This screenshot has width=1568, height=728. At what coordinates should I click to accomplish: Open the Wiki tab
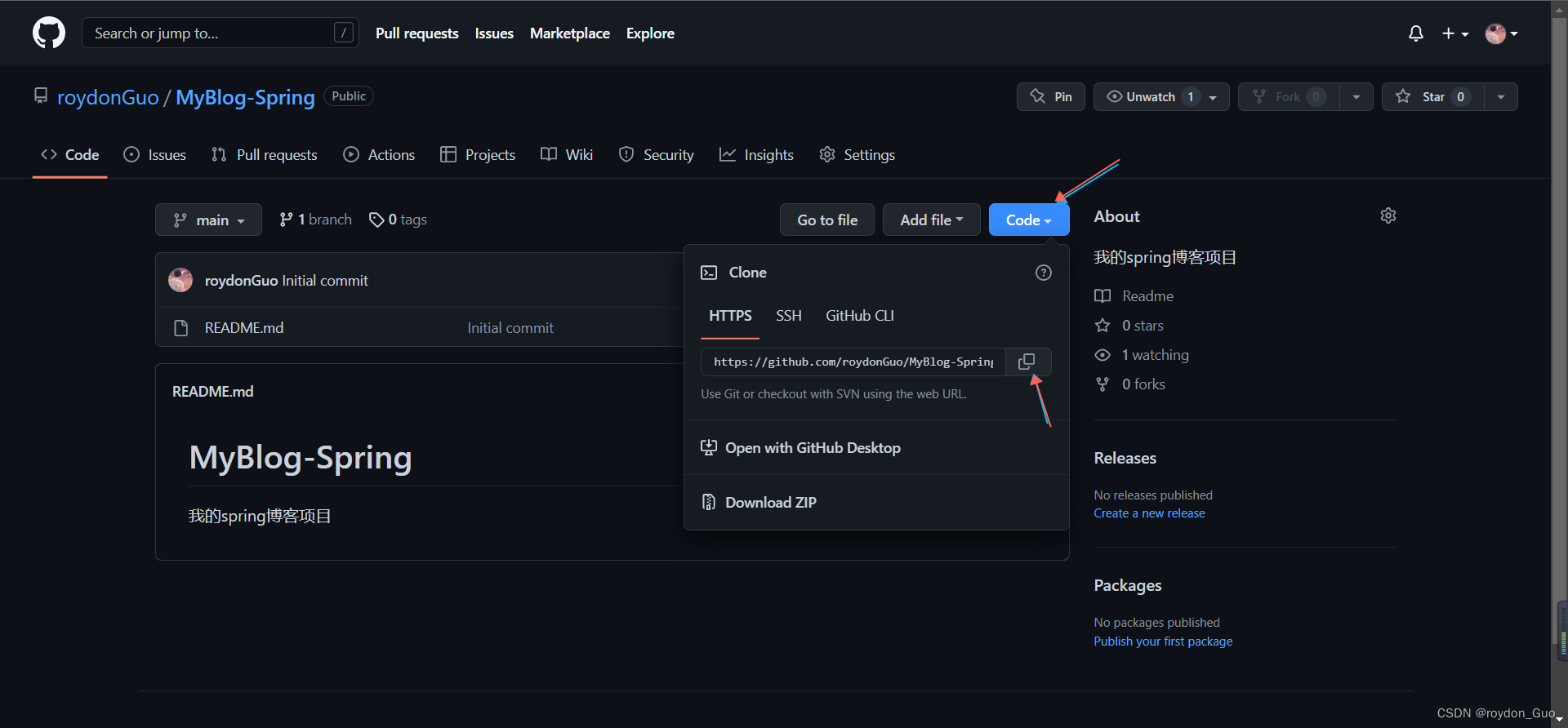pos(567,154)
